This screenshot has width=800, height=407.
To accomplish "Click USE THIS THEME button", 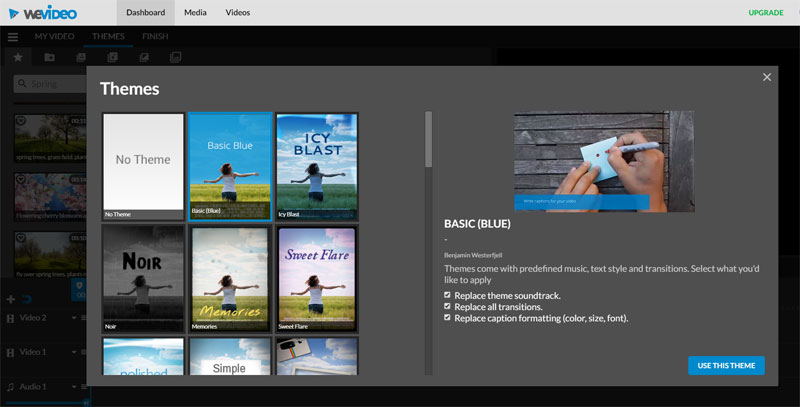I will (726, 365).
